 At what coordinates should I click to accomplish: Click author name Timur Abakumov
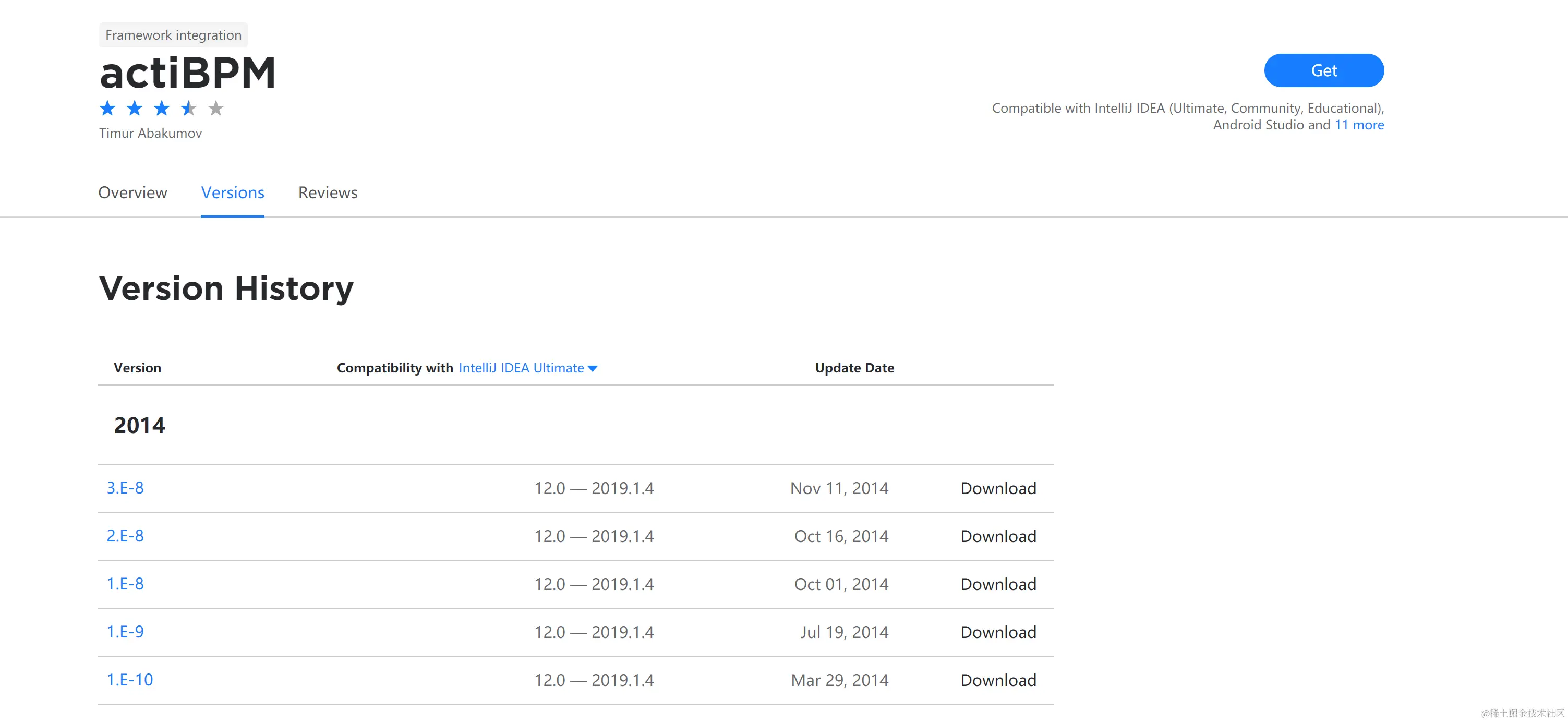[150, 133]
